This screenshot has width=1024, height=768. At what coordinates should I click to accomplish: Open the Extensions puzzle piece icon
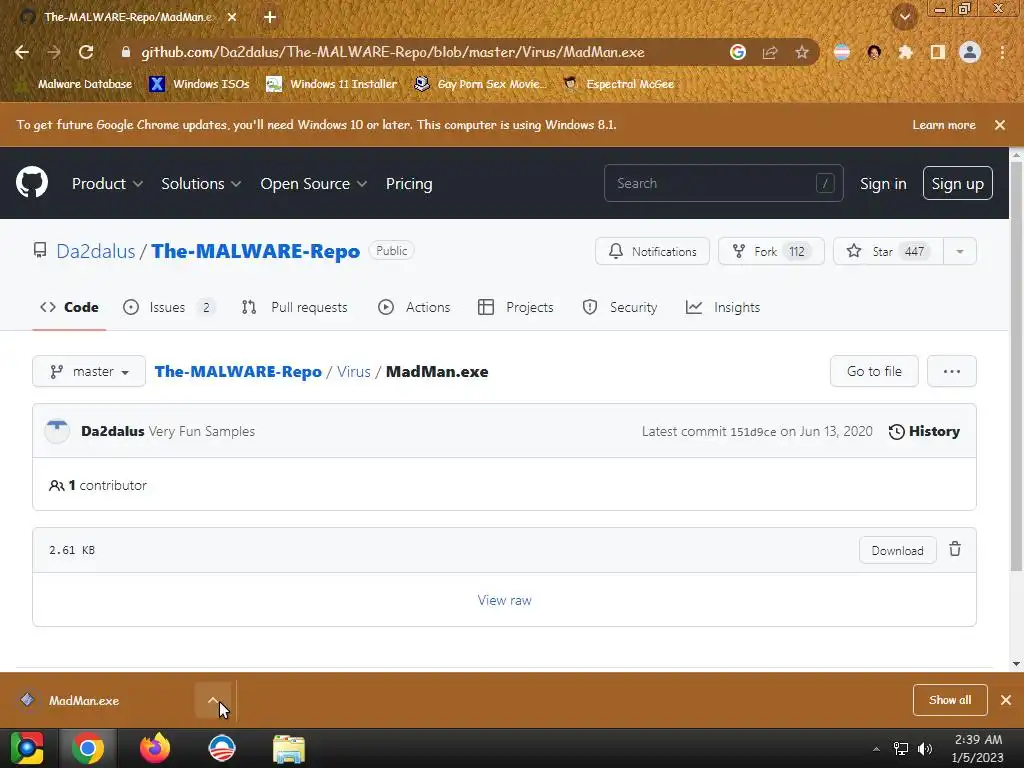(x=905, y=52)
